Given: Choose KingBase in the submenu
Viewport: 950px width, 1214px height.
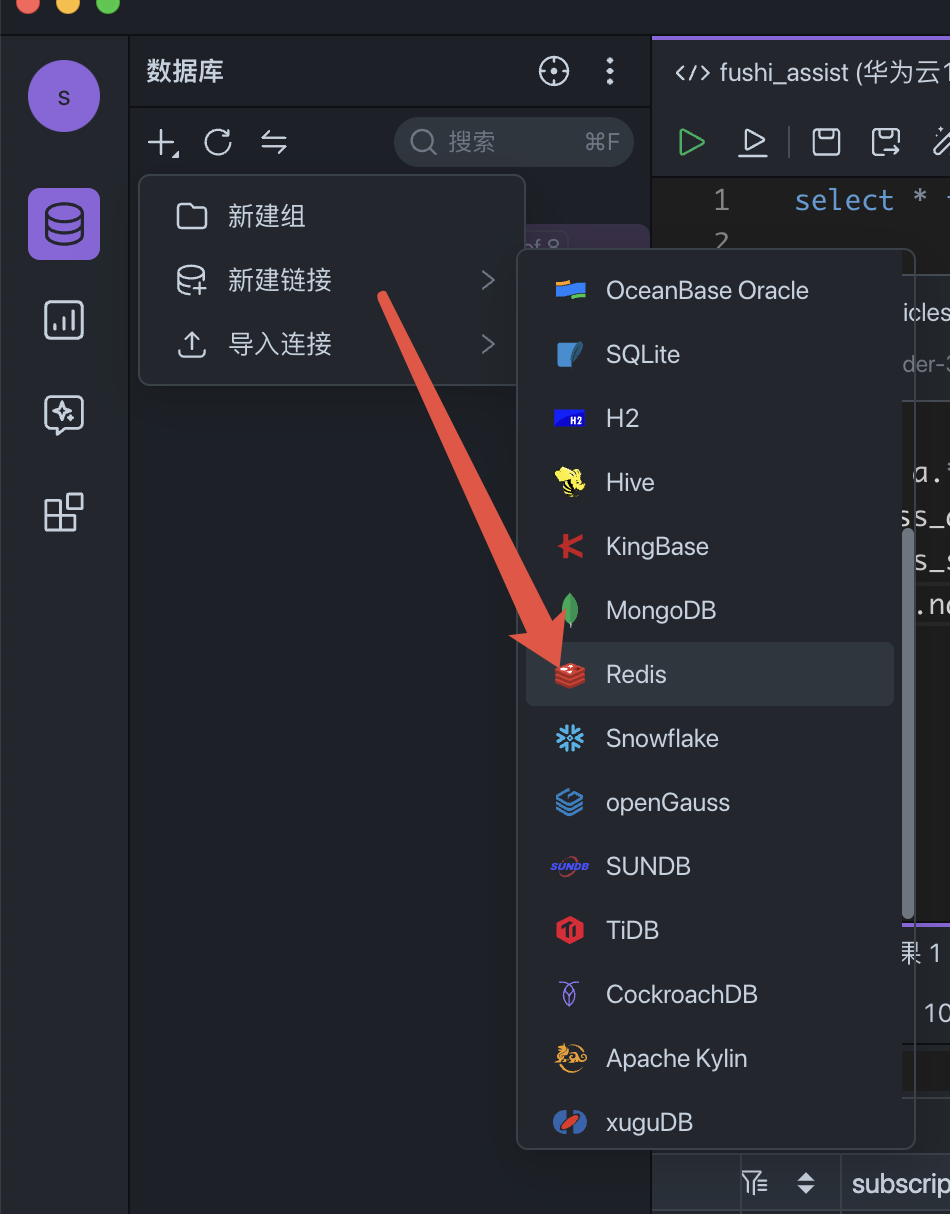Looking at the screenshot, I should [710, 546].
